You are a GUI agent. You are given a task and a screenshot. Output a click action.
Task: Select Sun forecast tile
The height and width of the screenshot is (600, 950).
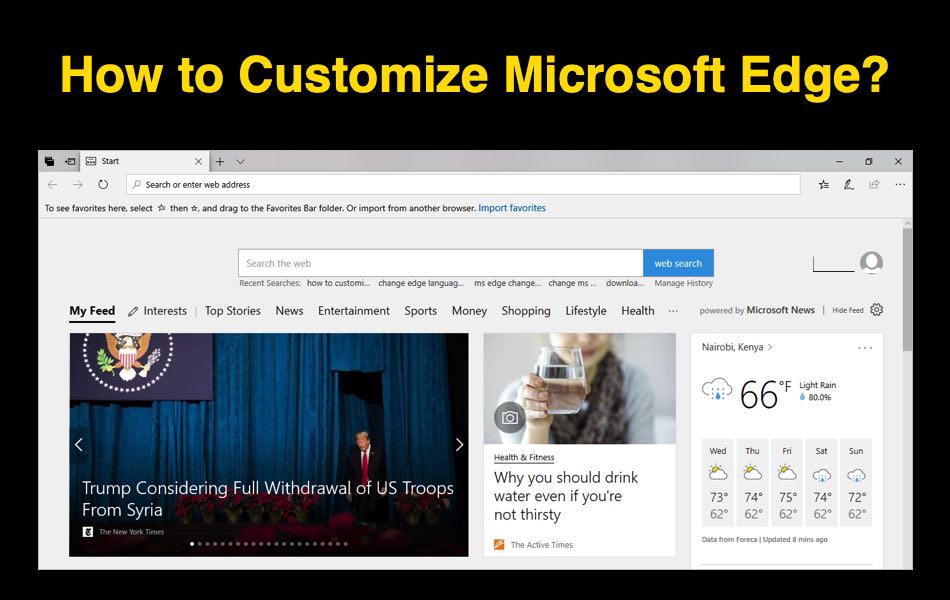click(856, 482)
